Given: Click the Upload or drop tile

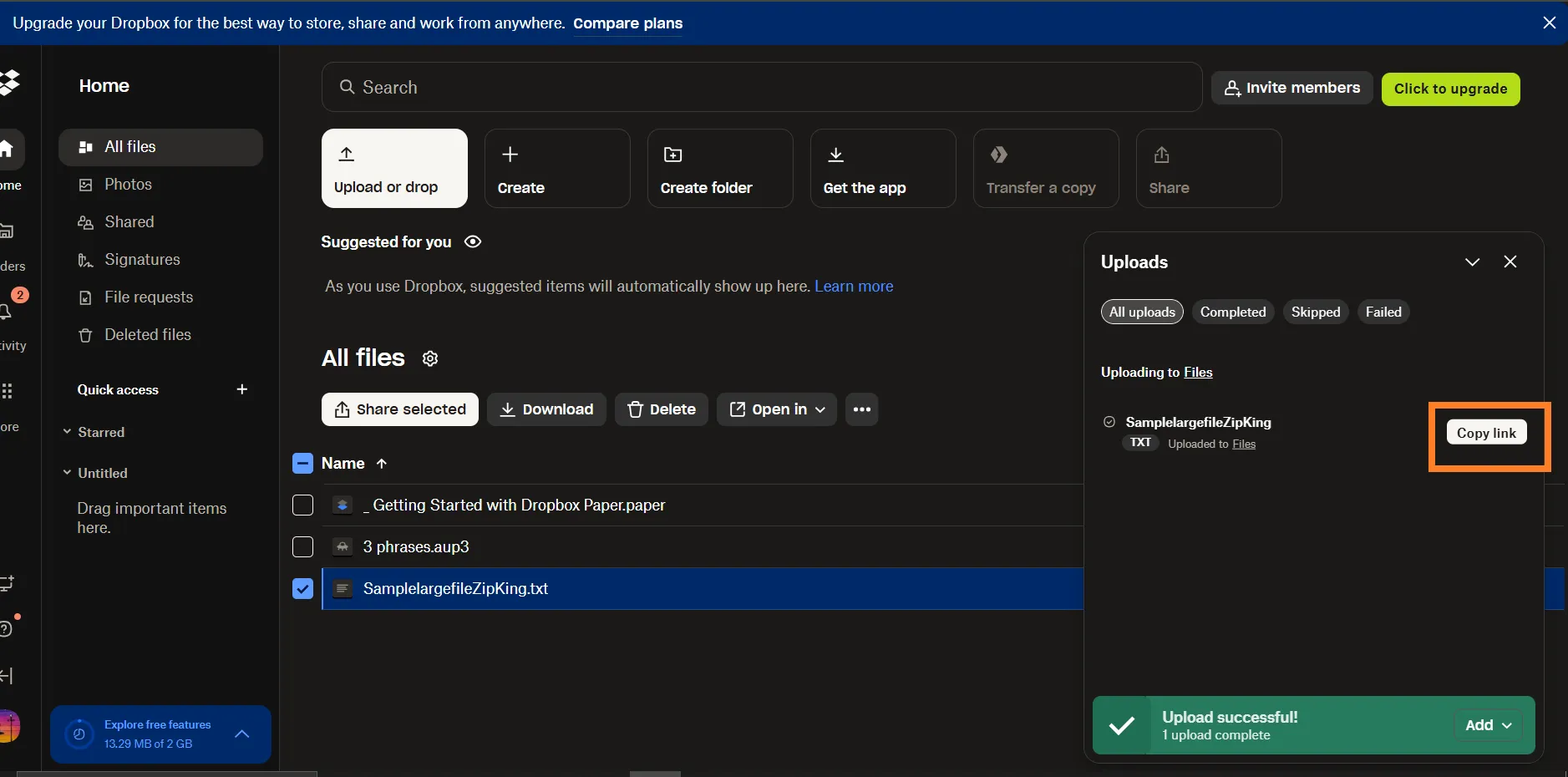Looking at the screenshot, I should [x=394, y=168].
